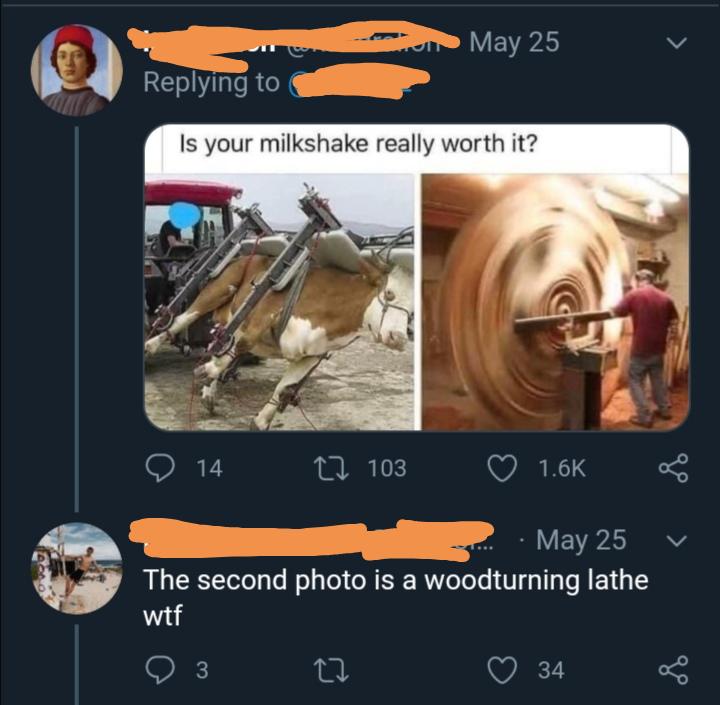Open replies on the milkshake tweet

point(160,468)
